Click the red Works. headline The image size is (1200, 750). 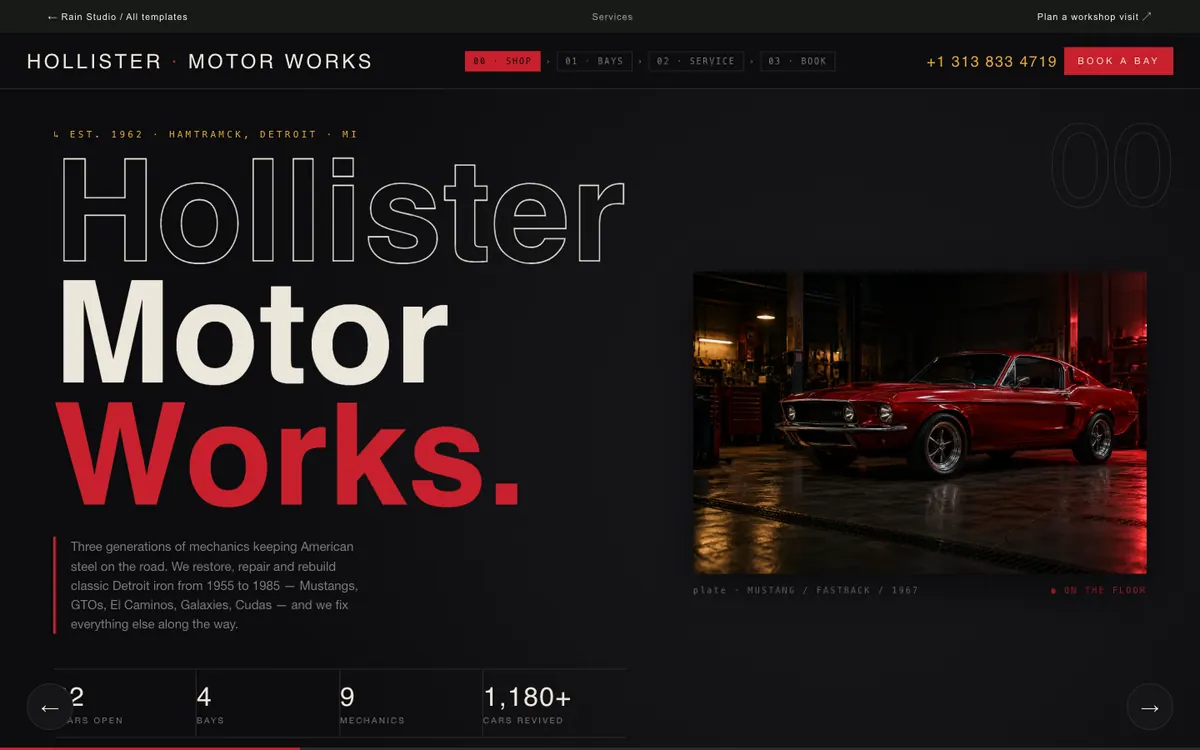click(x=290, y=456)
